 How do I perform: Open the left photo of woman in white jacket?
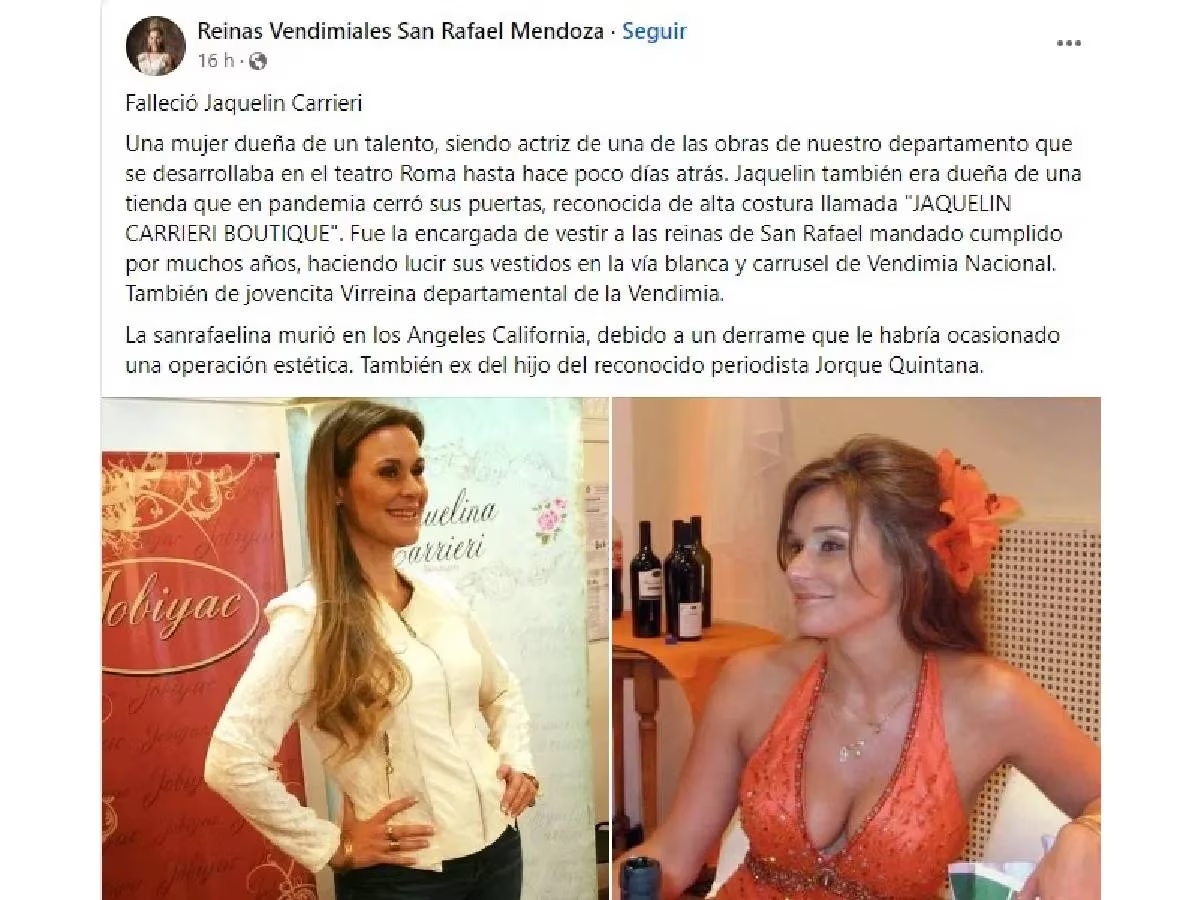pyautogui.click(x=355, y=648)
